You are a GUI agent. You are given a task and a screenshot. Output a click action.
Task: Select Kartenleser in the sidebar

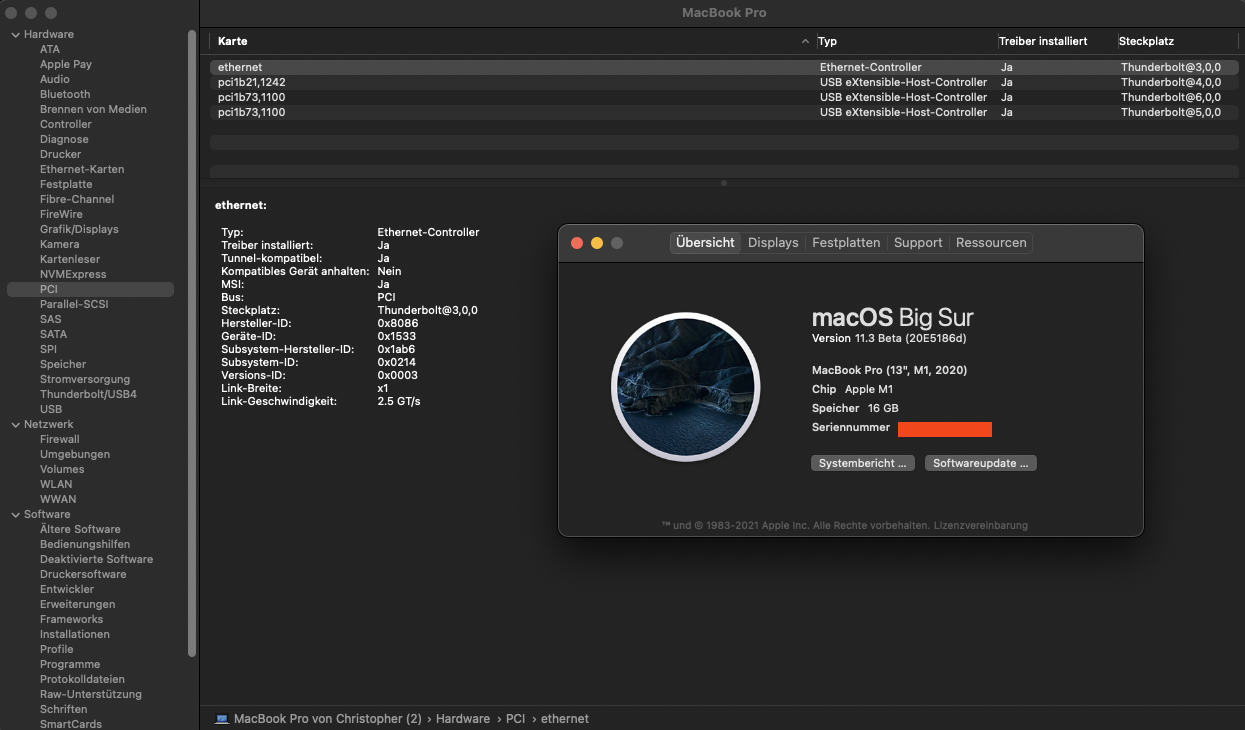pos(70,259)
